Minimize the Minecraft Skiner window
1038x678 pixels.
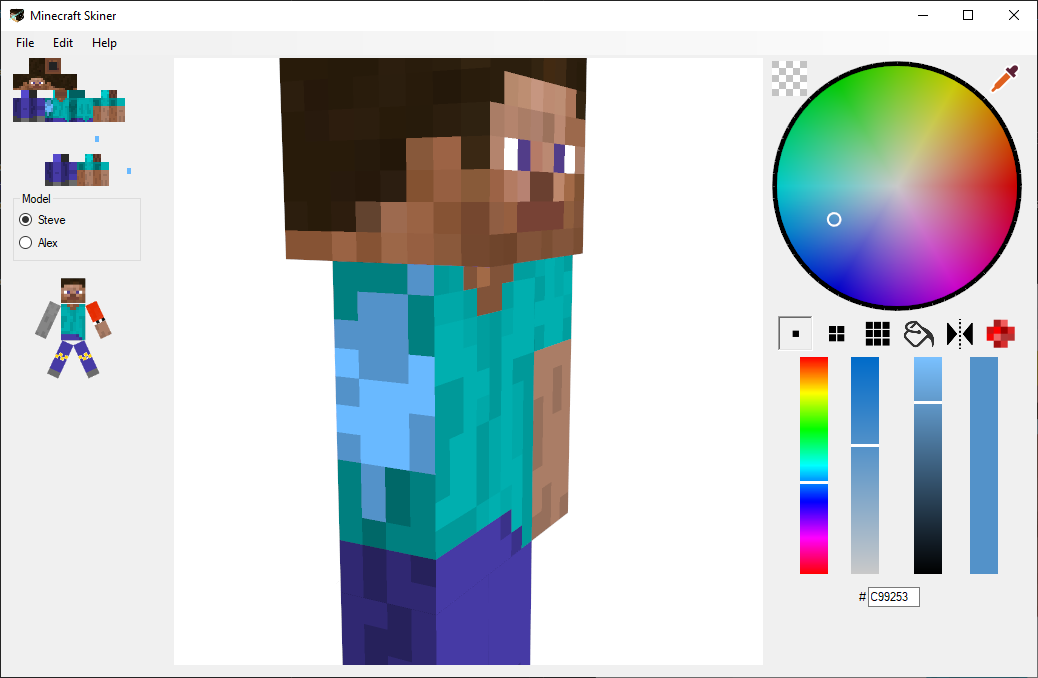tap(923, 15)
